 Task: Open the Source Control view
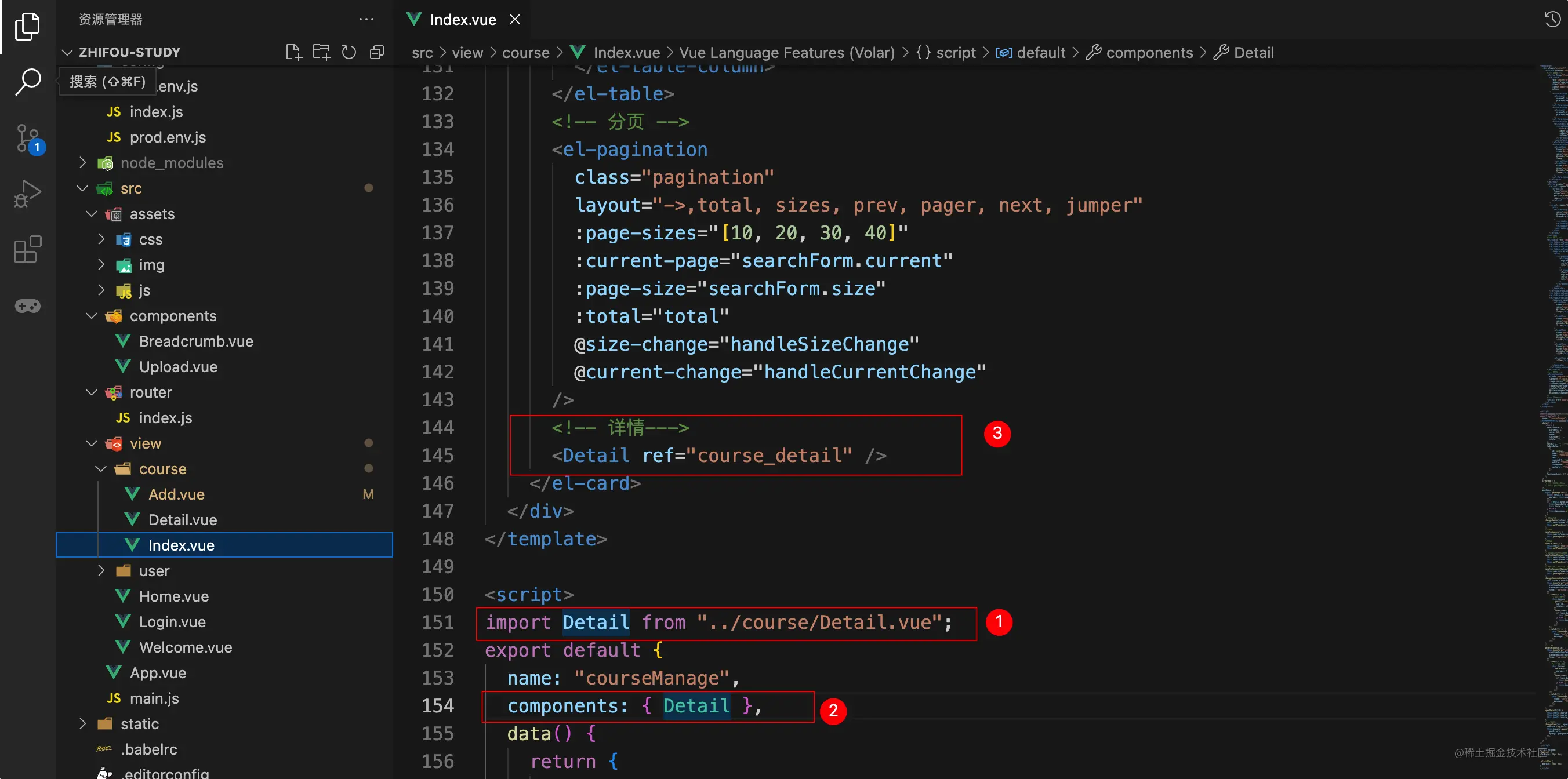[27, 139]
